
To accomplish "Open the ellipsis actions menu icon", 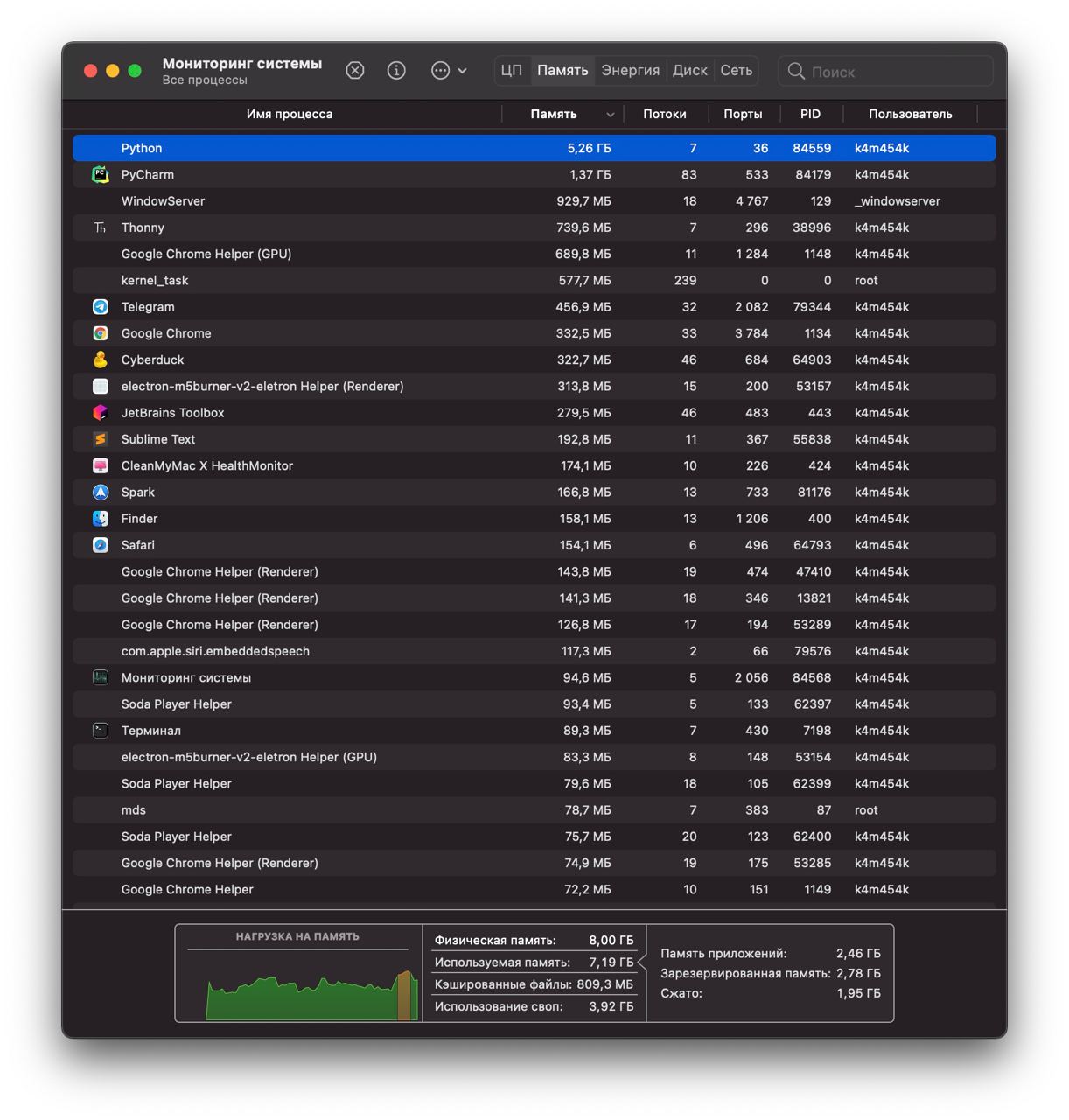I will (449, 71).
